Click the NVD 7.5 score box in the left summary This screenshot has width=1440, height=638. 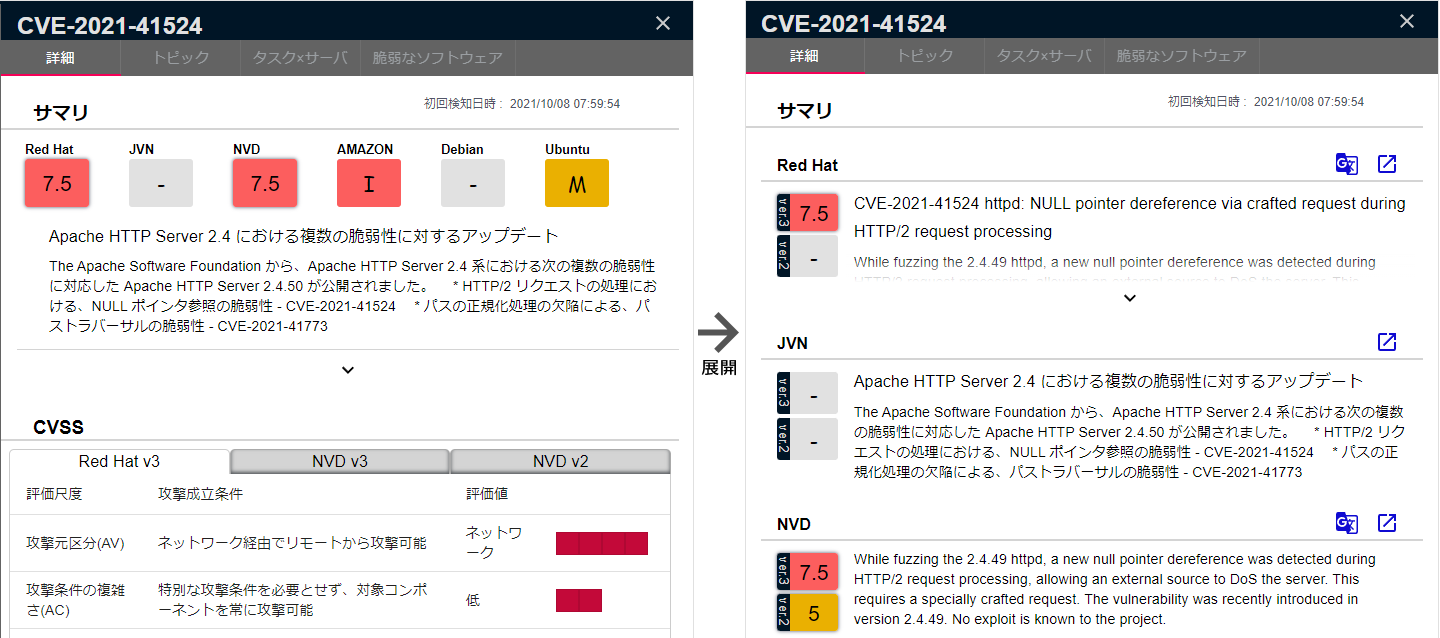point(265,183)
